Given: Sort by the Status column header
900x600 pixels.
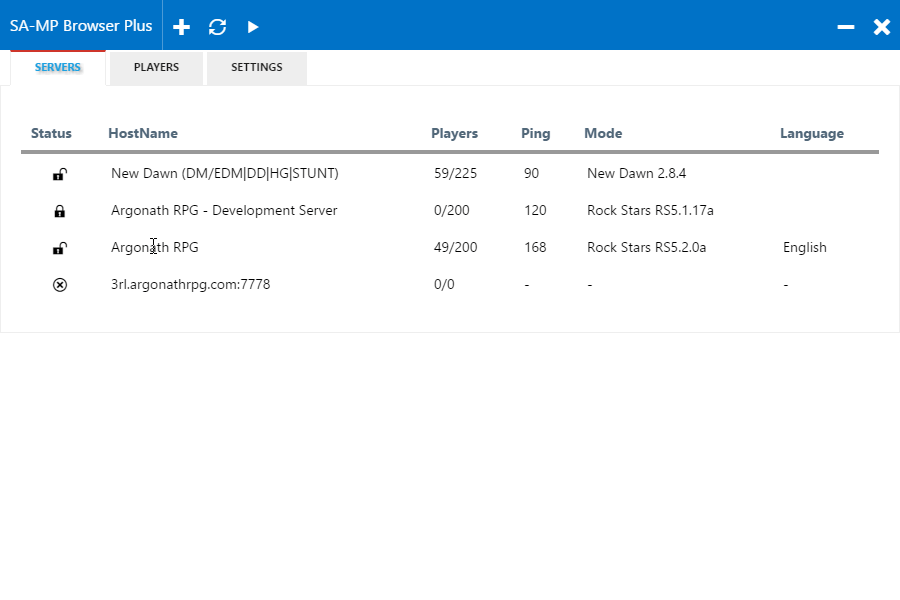Looking at the screenshot, I should (x=51, y=133).
